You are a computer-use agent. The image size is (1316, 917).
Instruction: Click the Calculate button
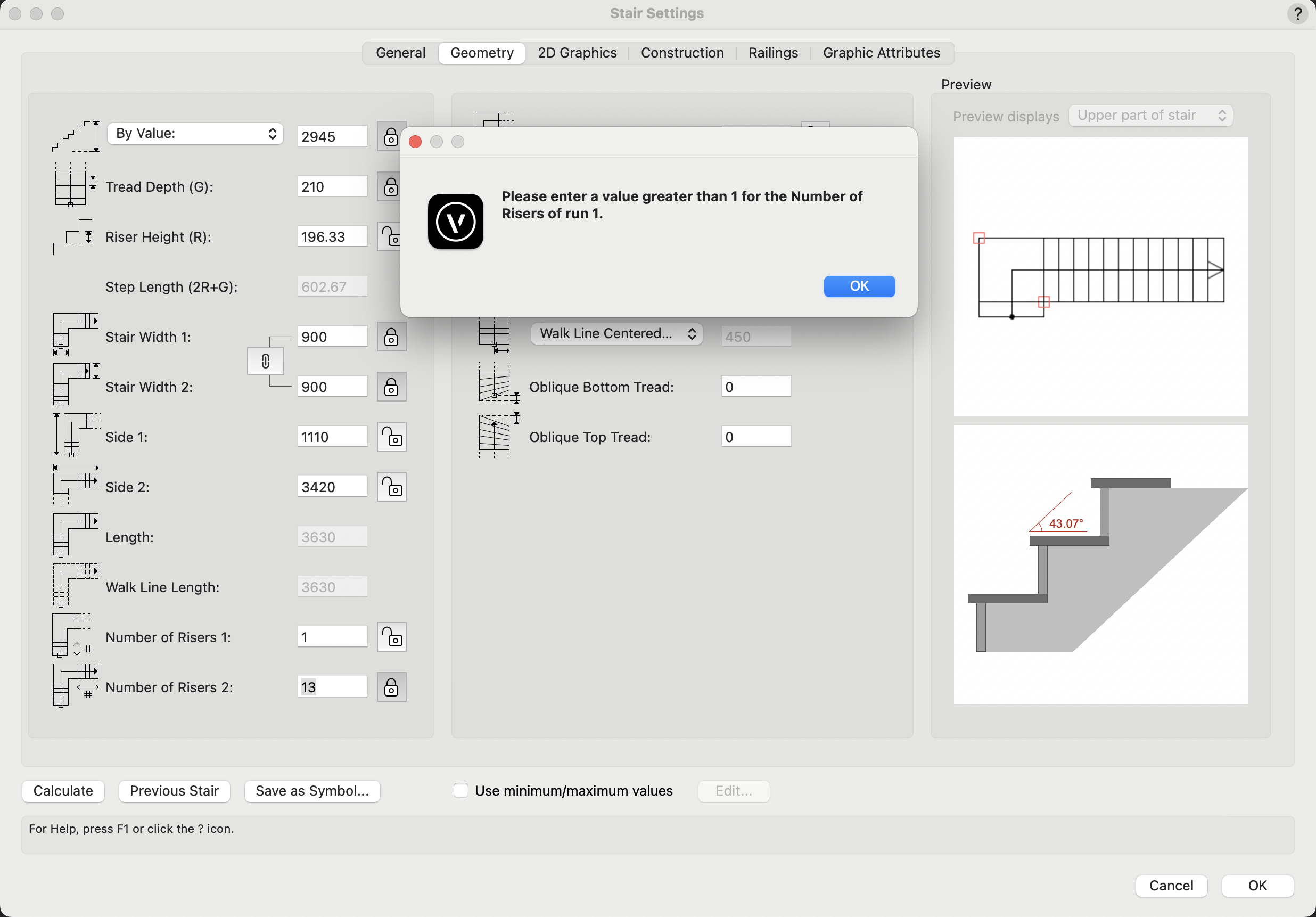(x=63, y=791)
